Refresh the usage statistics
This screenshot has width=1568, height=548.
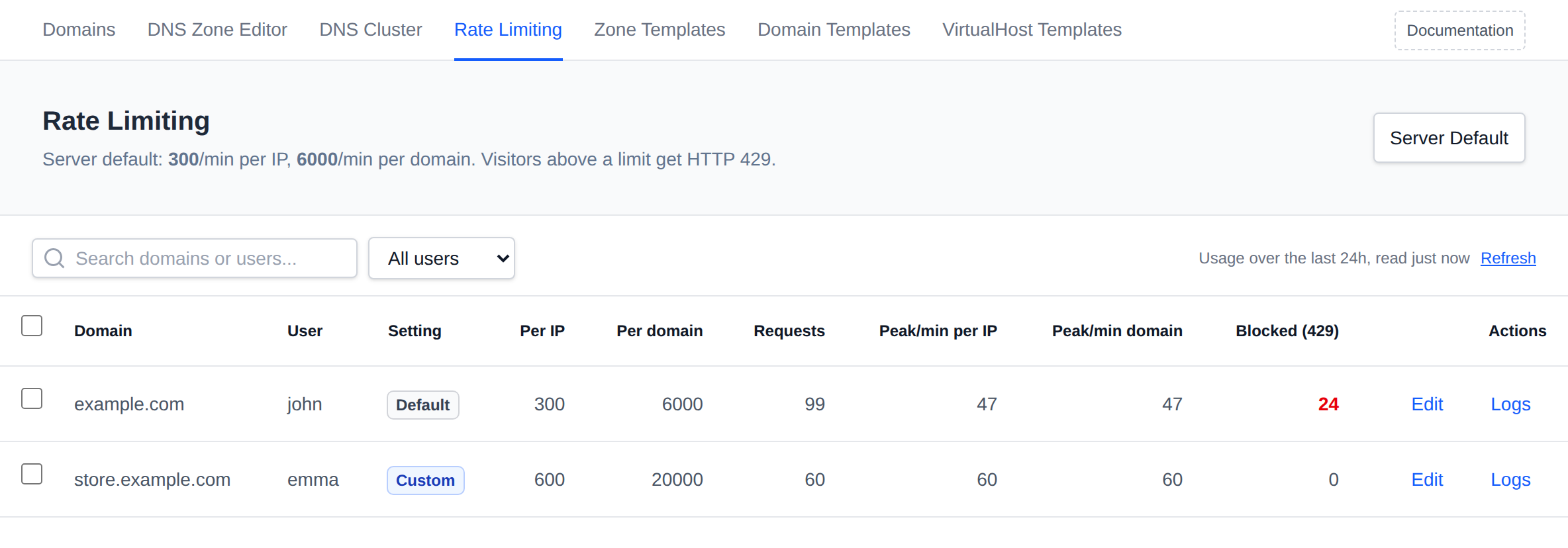coord(1508,258)
